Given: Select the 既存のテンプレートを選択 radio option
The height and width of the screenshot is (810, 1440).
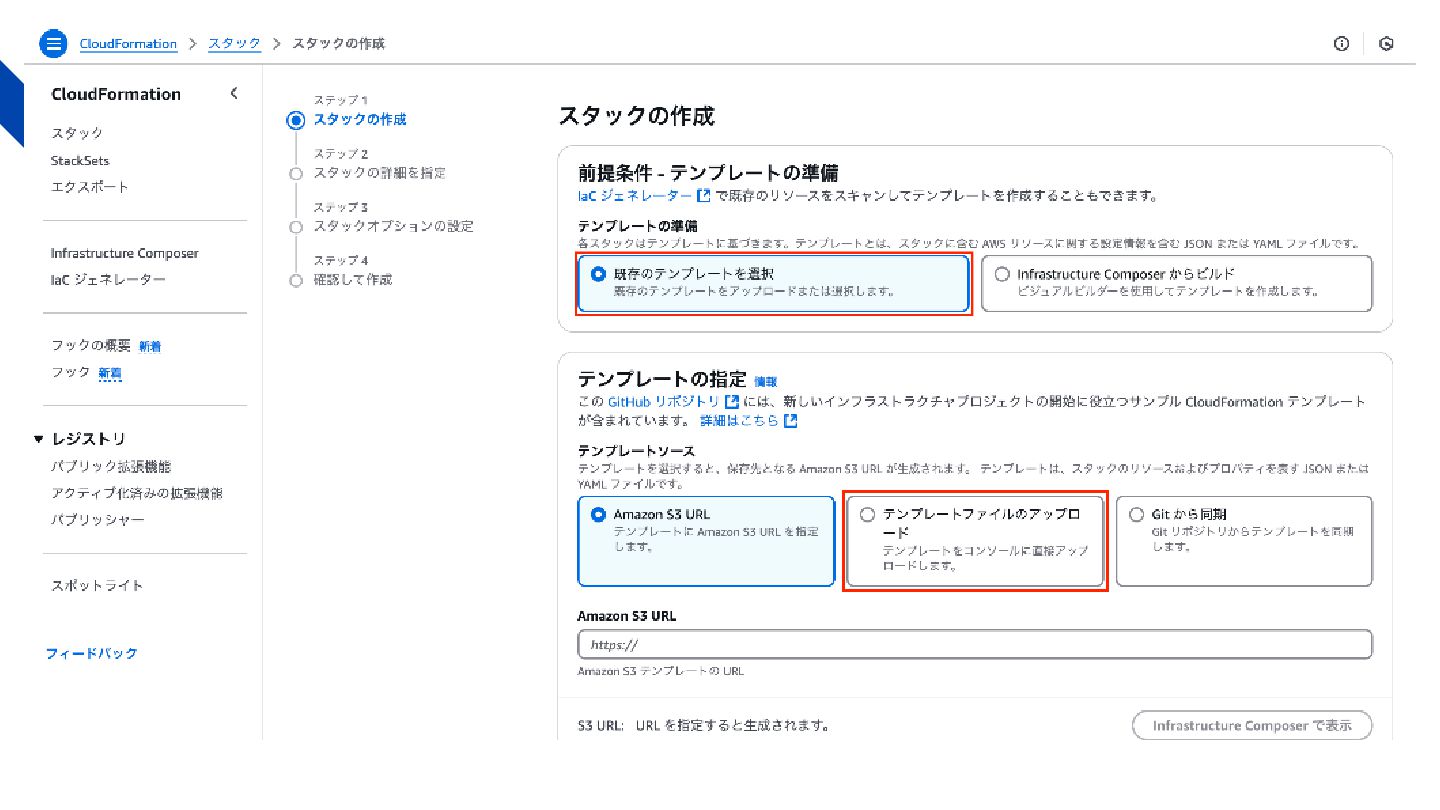Looking at the screenshot, I should click(x=599, y=273).
